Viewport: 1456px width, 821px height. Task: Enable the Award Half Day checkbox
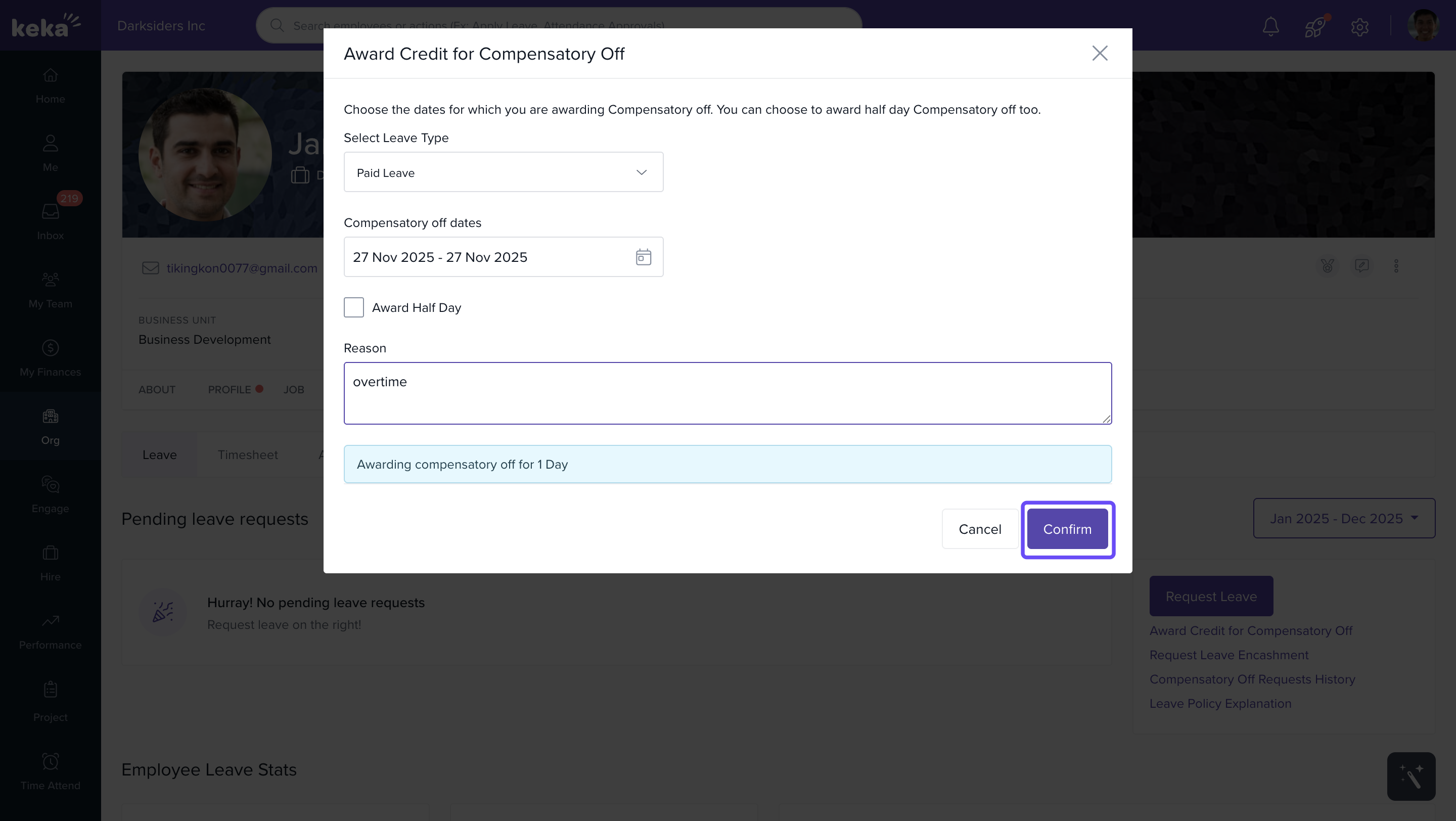point(354,307)
